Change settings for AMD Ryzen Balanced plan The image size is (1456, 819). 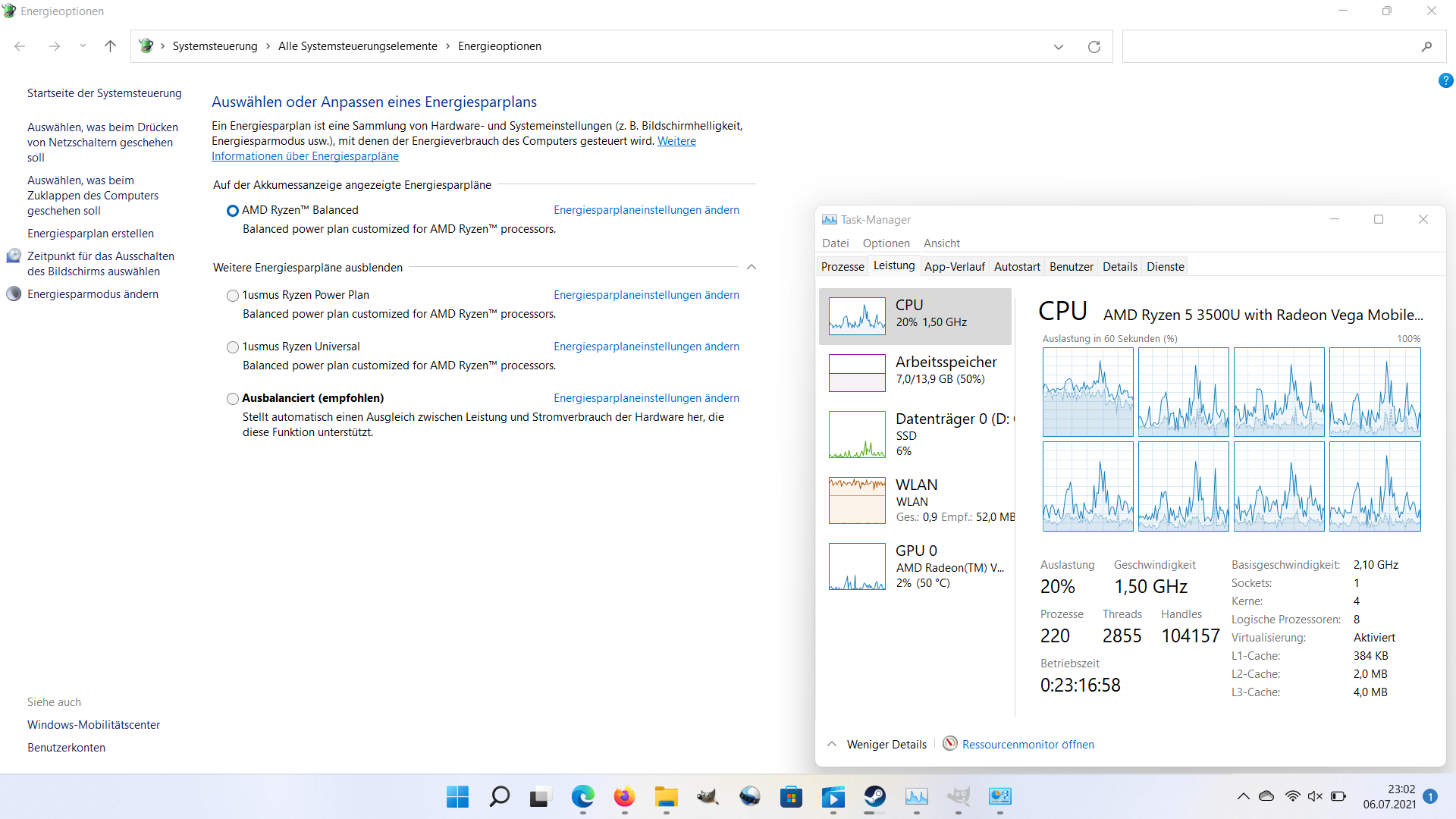[646, 210]
